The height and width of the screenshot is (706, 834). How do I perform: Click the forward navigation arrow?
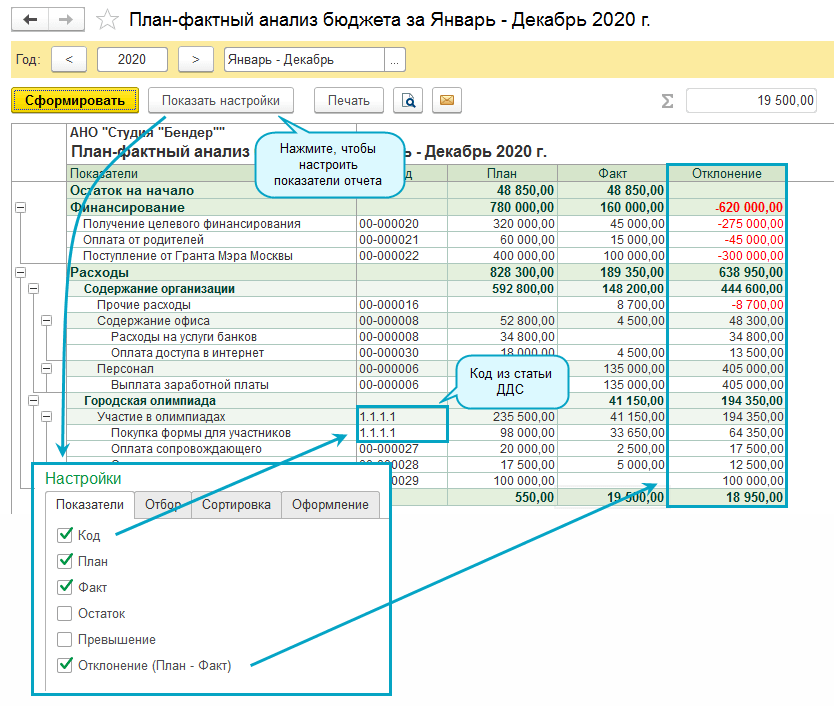(66, 20)
